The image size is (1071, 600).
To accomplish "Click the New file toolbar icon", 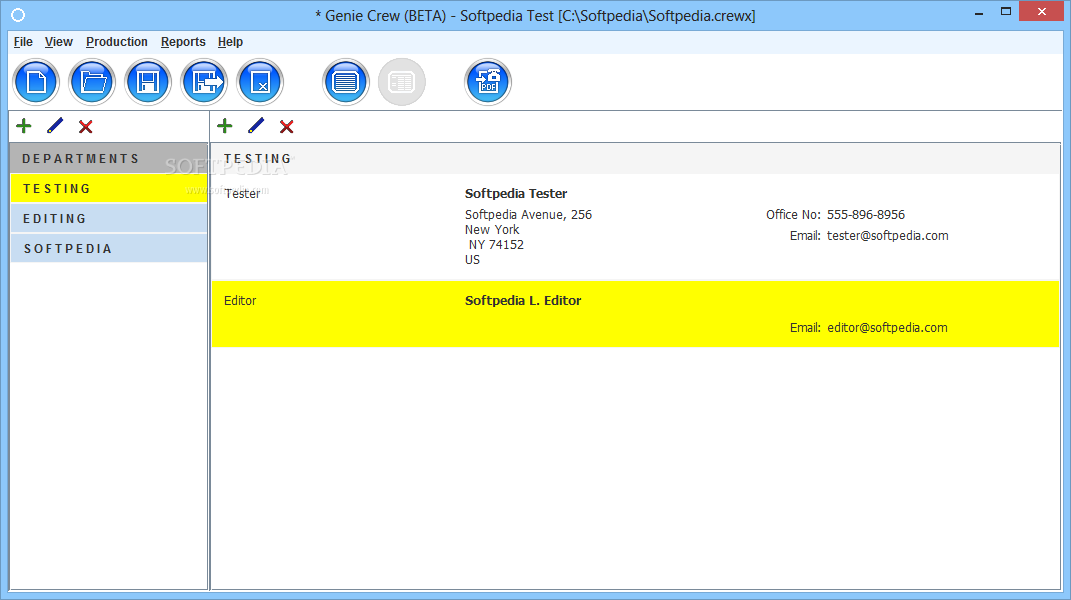I will click(36, 83).
